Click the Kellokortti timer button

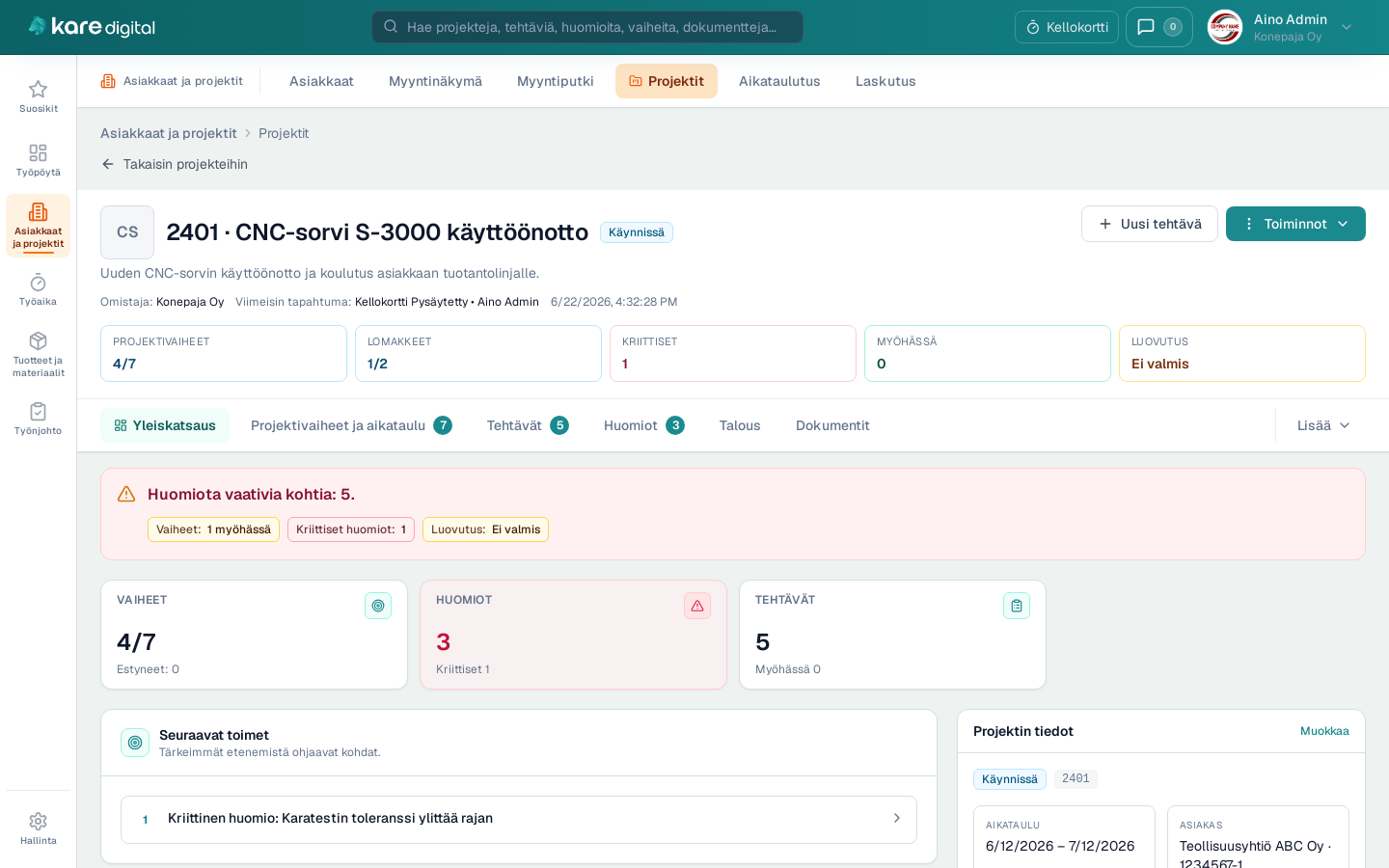[x=1067, y=27]
